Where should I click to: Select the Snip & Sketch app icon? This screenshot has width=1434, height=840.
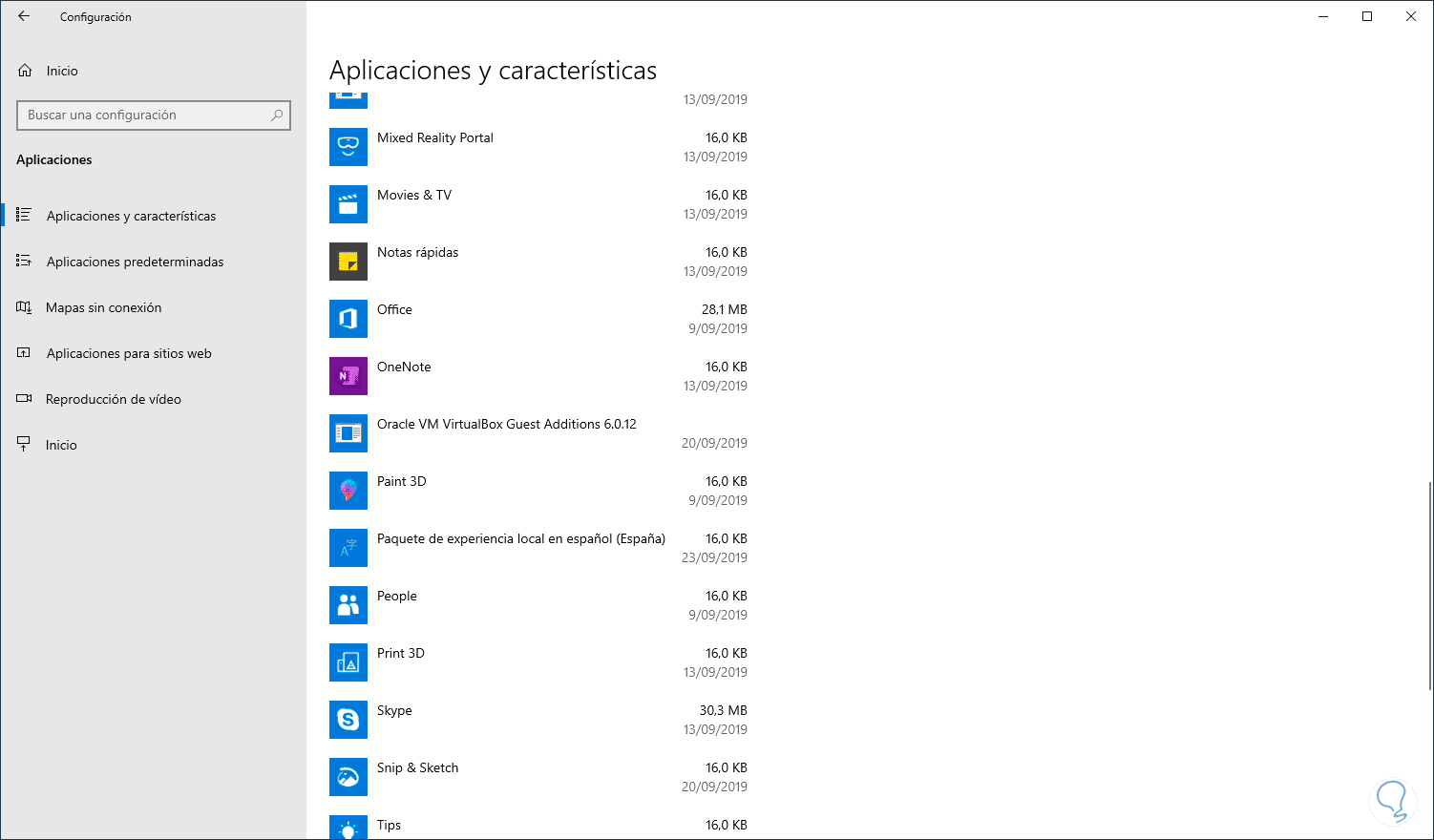tap(348, 777)
